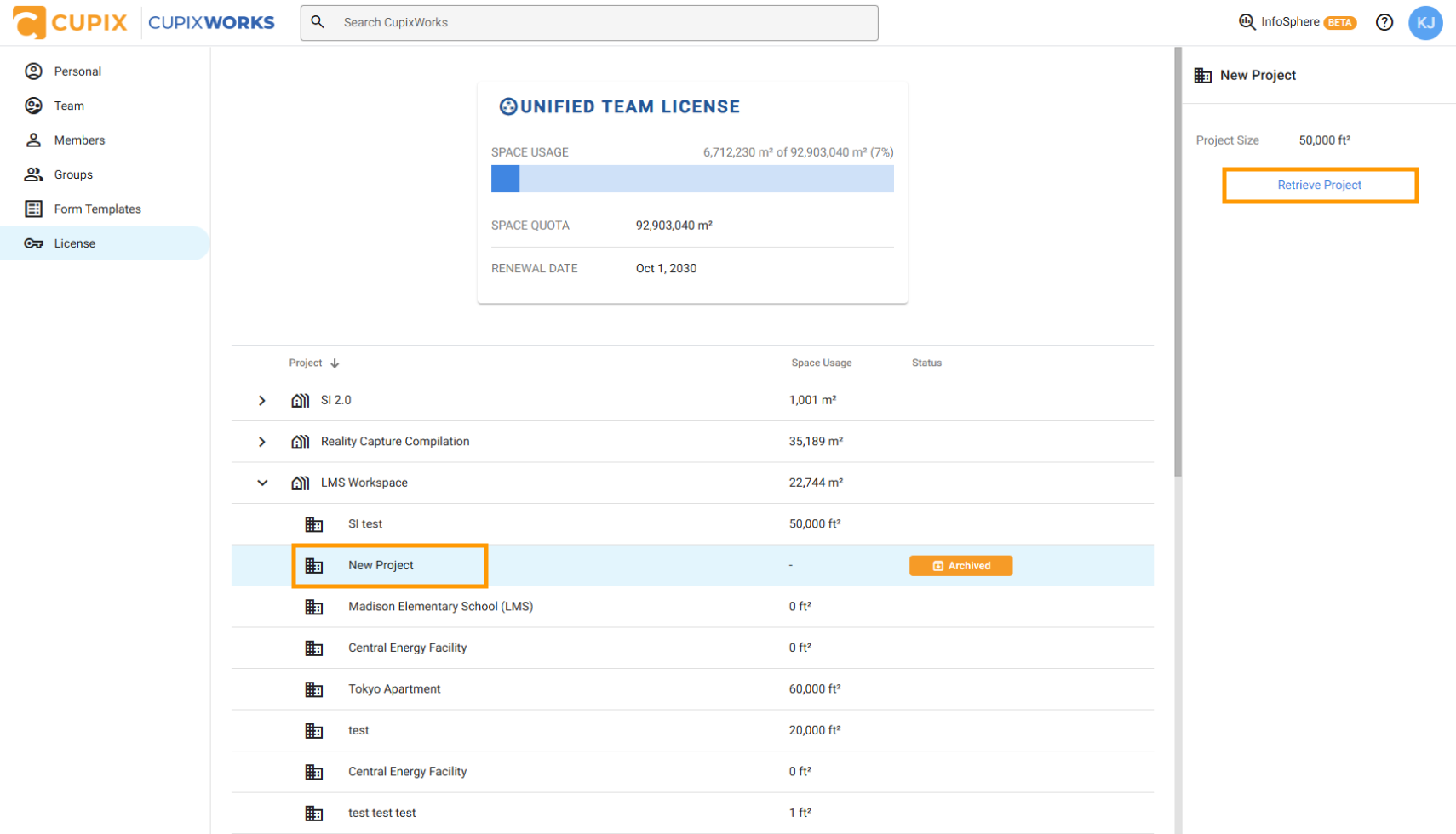Click the Search CupixWorks input field
Screen dimensions: 1456x834
589,23
